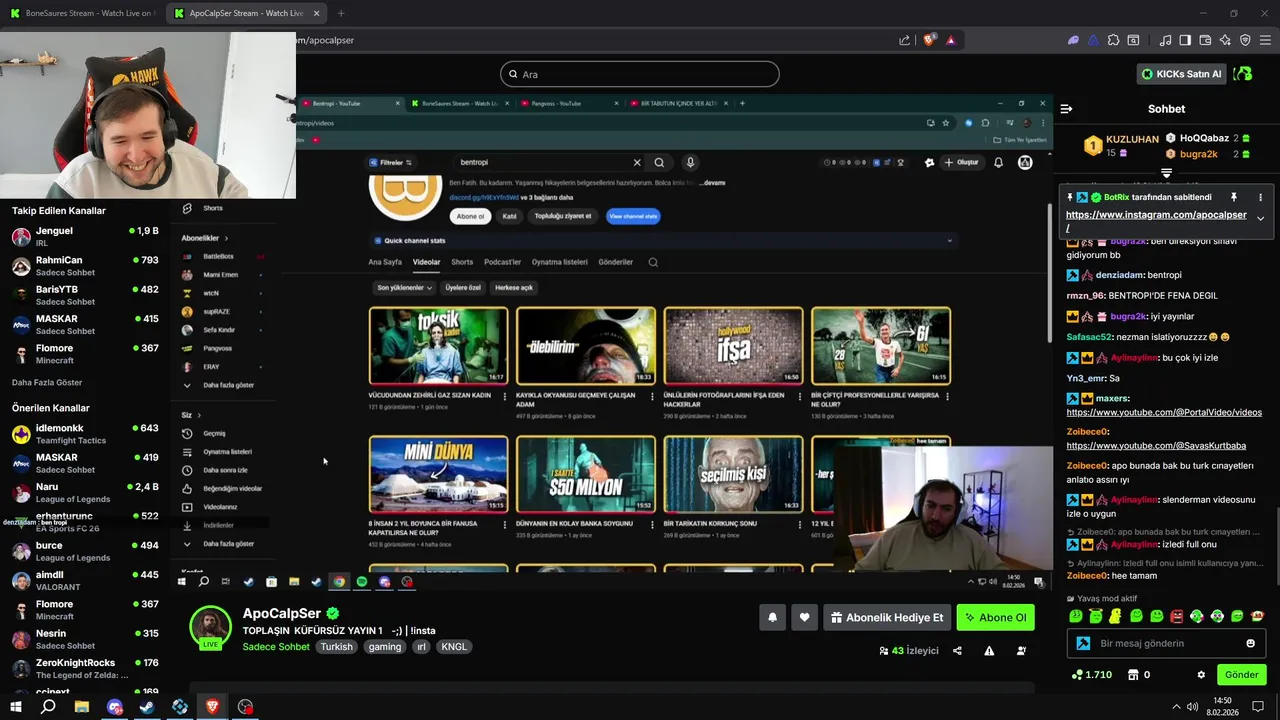Open idlemonkk recommended channel

(x=85, y=434)
